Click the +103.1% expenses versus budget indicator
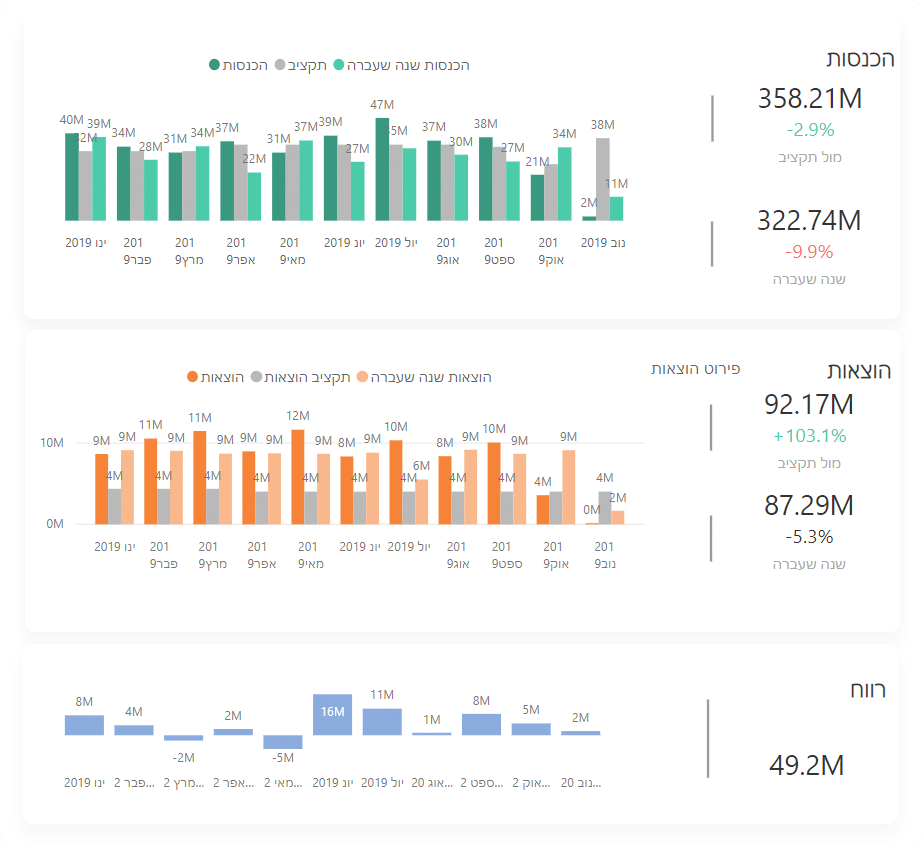This screenshot has width=921, height=845. pyautogui.click(x=809, y=436)
